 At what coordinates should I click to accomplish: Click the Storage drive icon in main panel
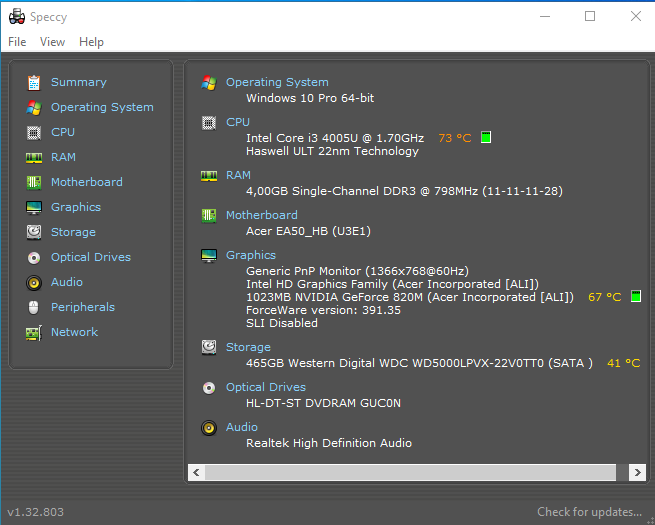(209, 347)
